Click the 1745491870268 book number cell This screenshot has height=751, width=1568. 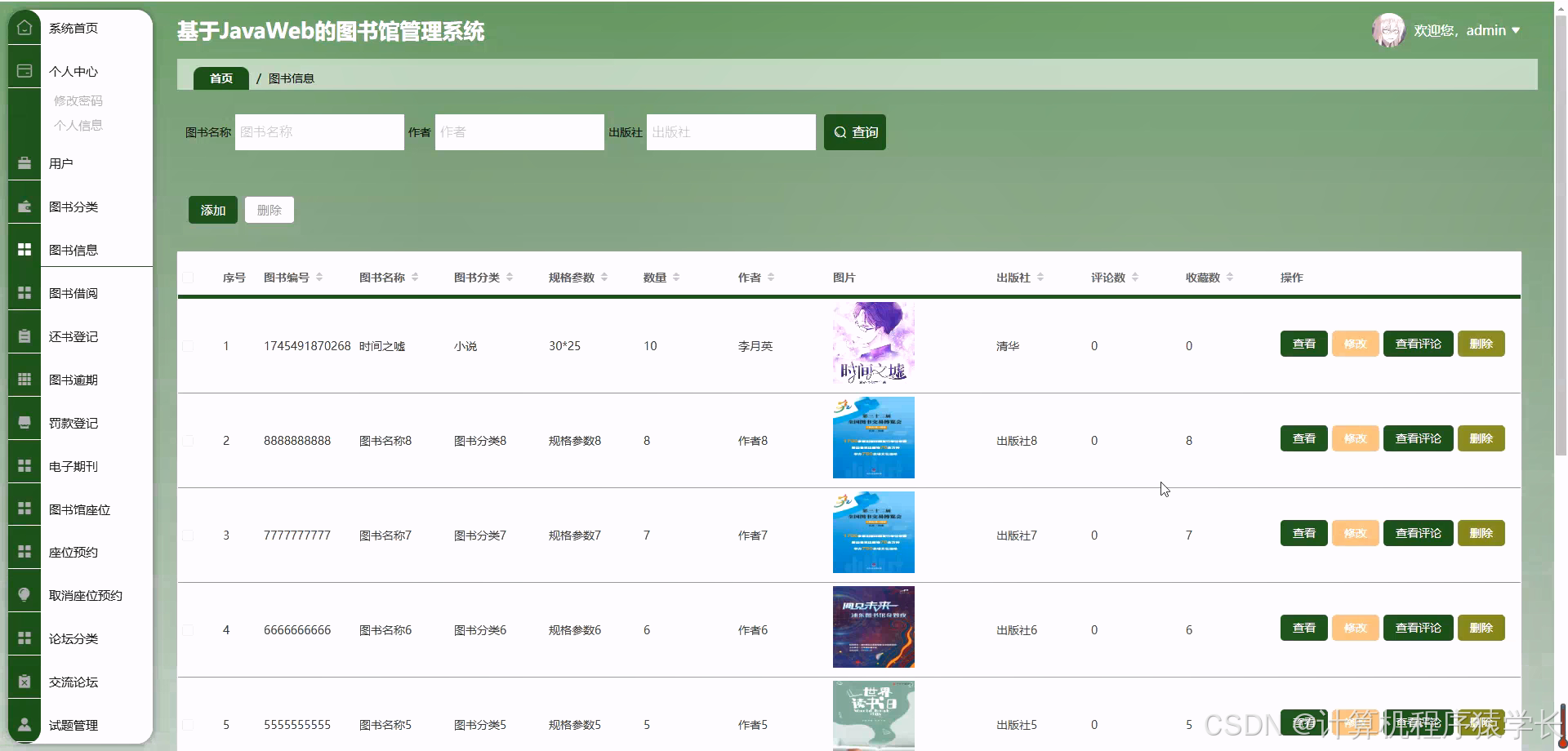pos(307,346)
